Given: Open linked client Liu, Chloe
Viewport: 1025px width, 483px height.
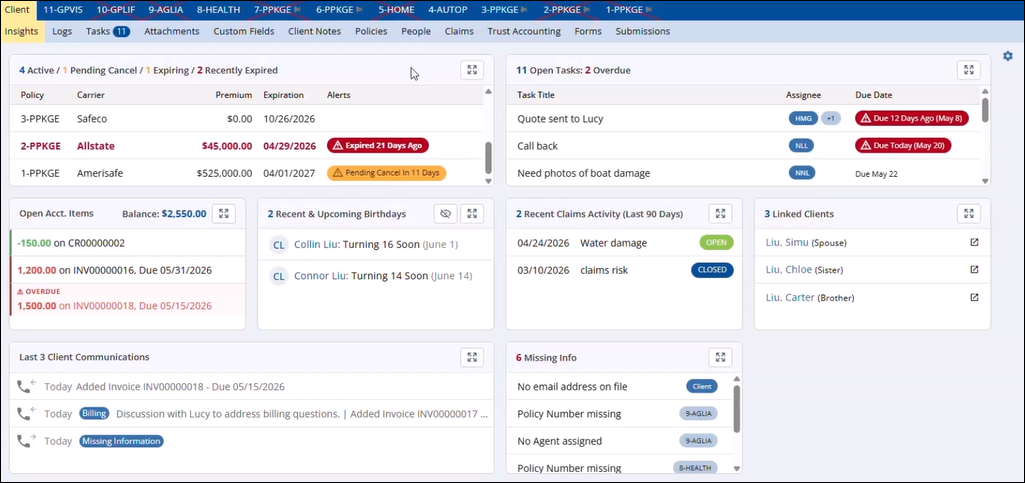Looking at the screenshot, I should (x=789, y=269).
